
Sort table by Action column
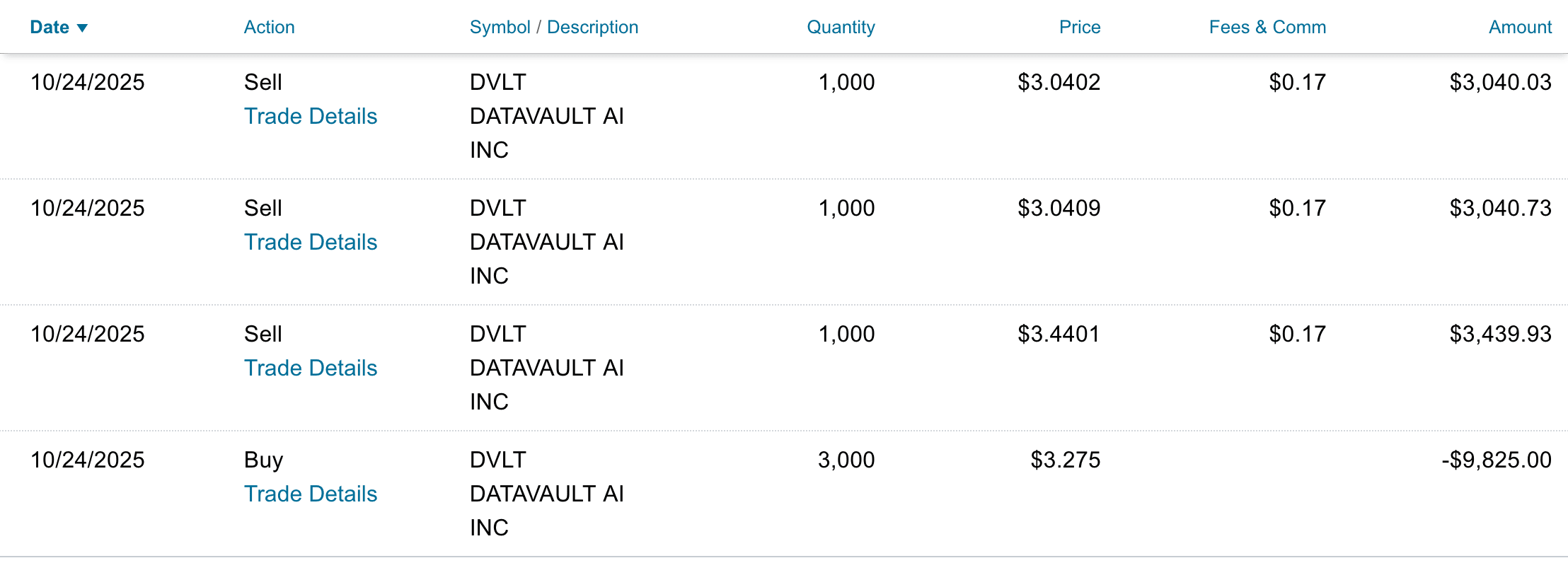(x=269, y=28)
